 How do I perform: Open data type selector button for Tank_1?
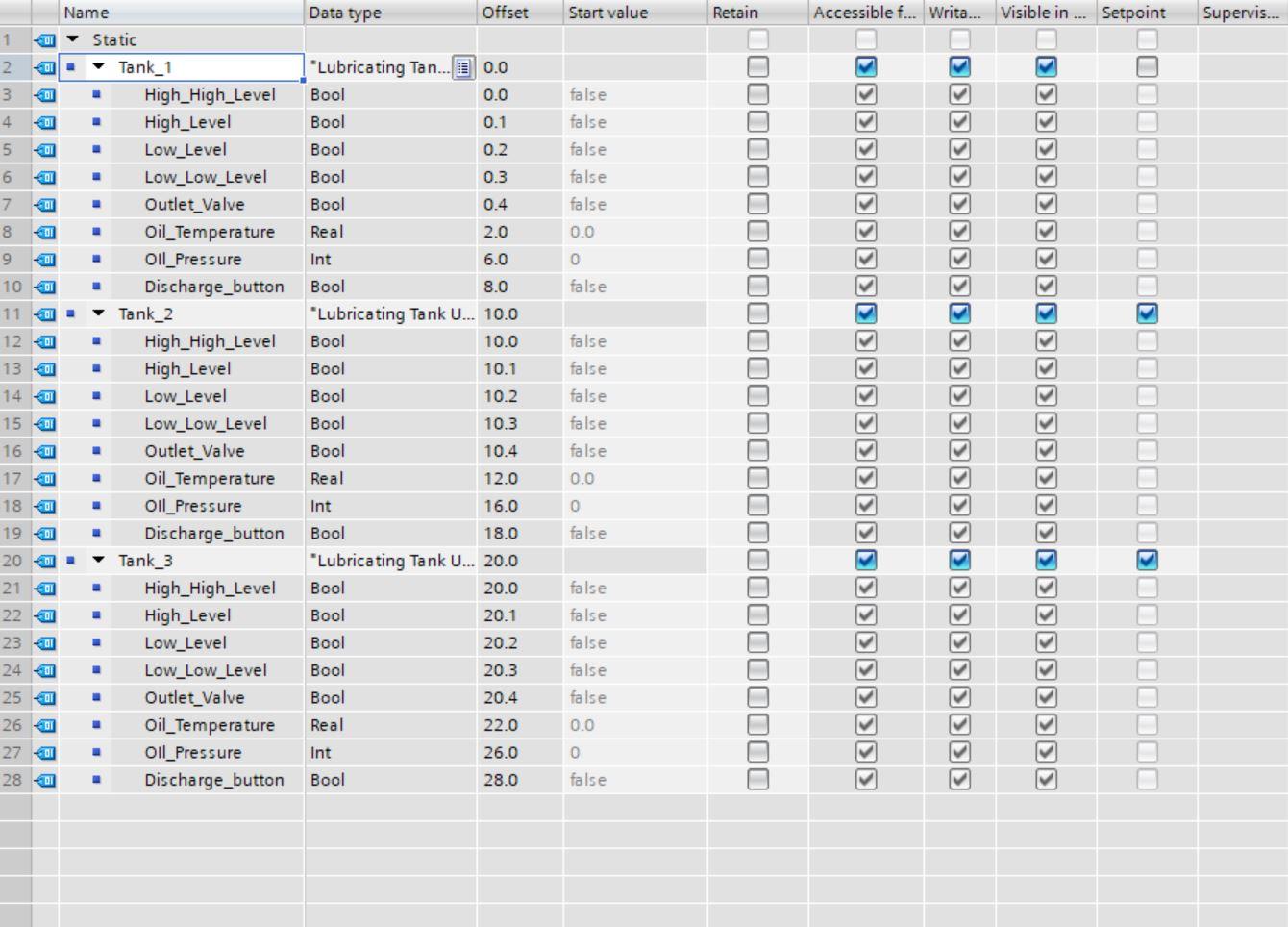tap(463, 67)
